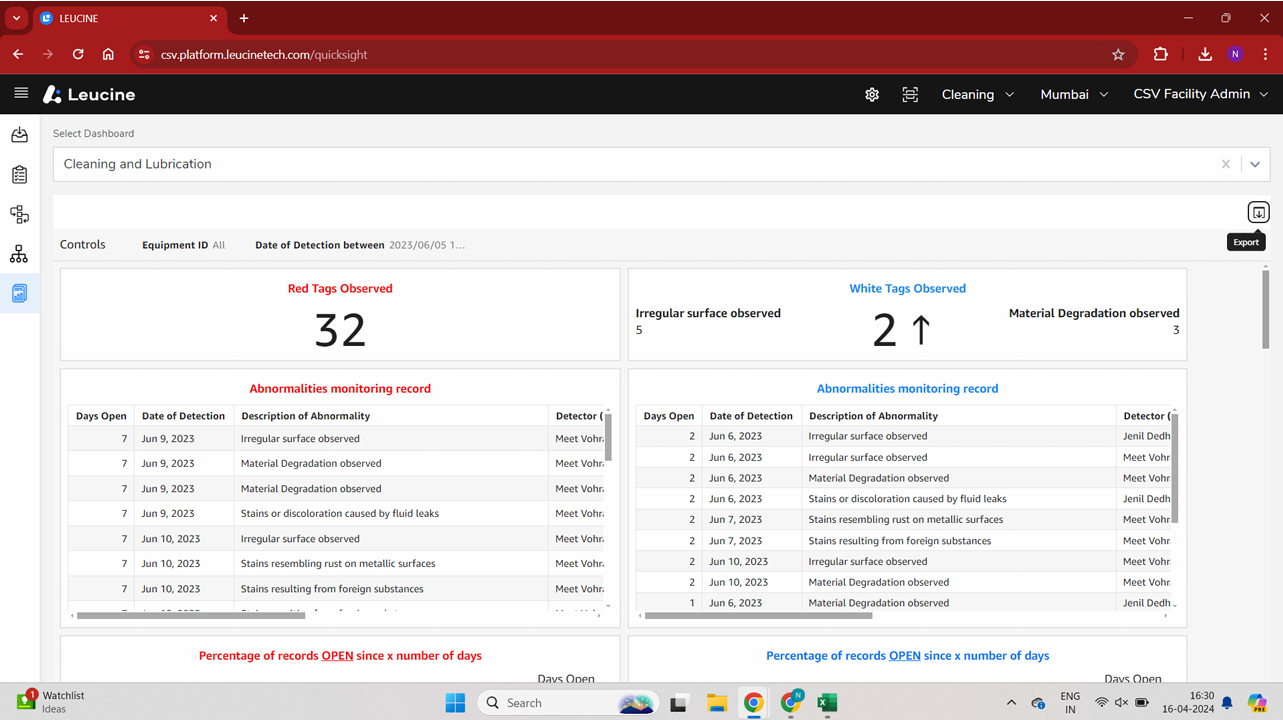Open the hamburger navigation menu

pyautogui.click(x=21, y=93)
